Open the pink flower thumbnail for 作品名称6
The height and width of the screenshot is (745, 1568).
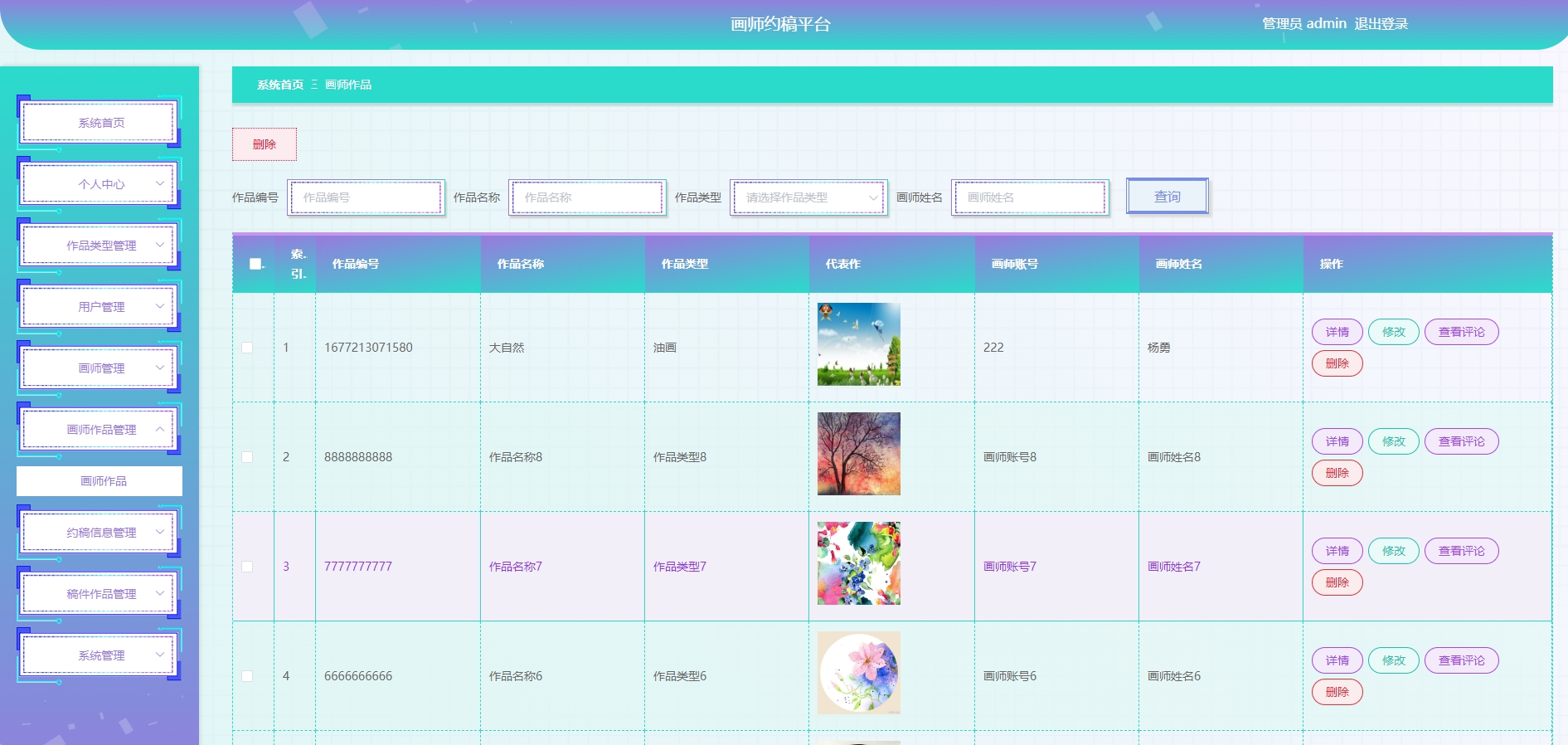(859, 673)
